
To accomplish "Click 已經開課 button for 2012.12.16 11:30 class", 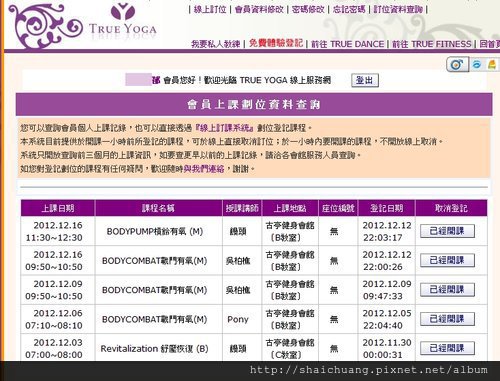I will [x=447, y=231].
